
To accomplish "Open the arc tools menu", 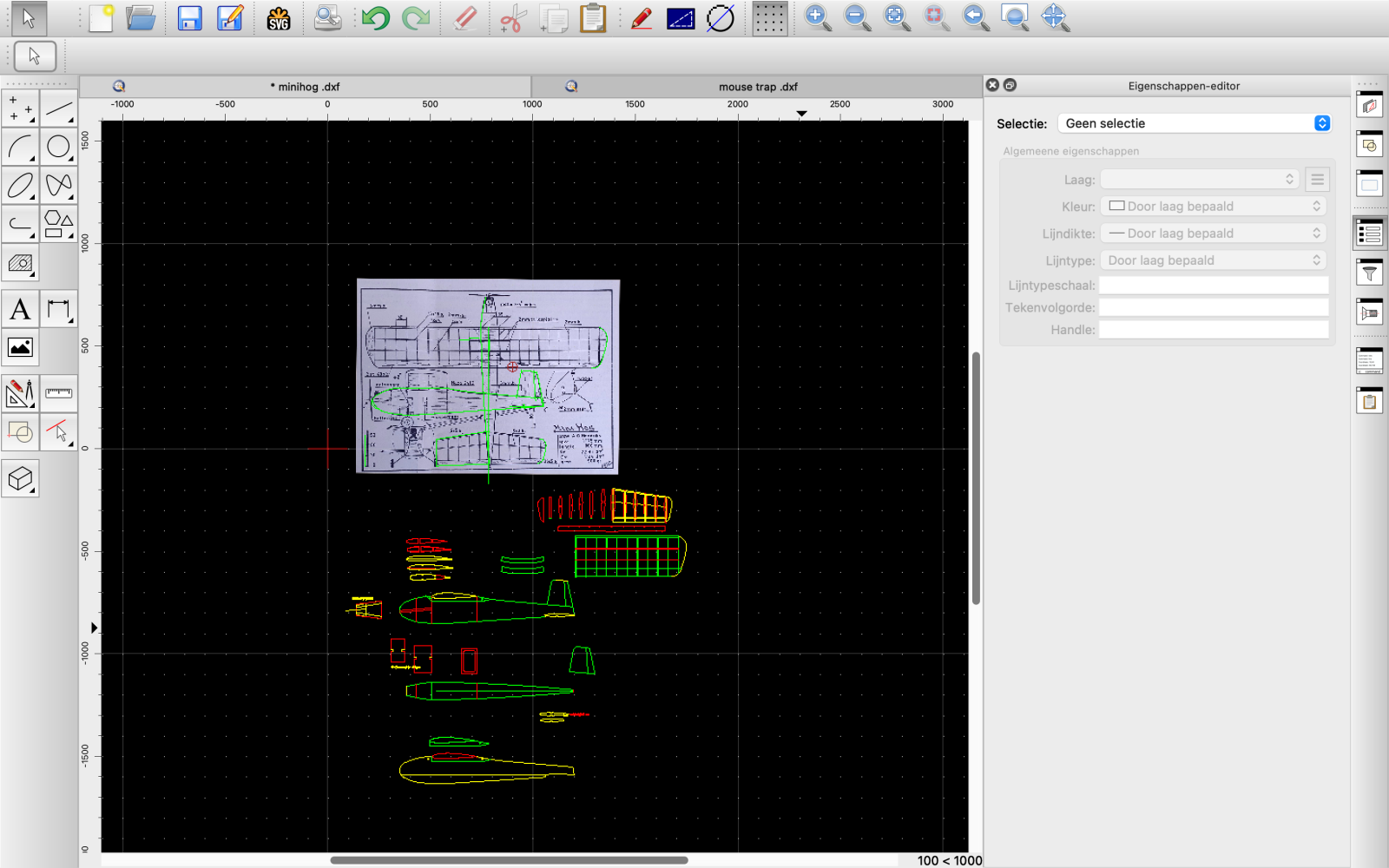I will (x=20, y=147).
